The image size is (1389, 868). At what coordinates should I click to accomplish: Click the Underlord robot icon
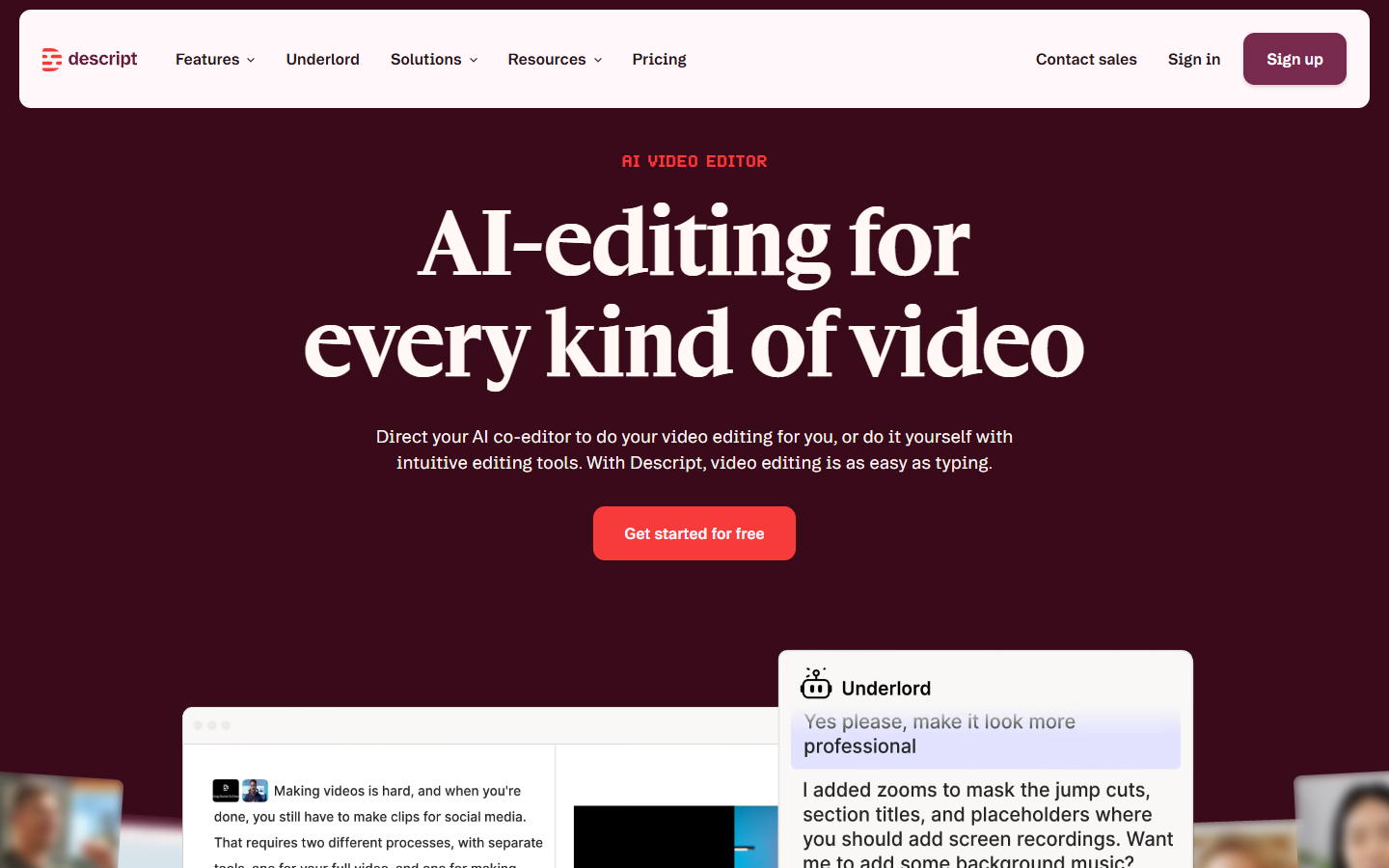coord(815,684)
